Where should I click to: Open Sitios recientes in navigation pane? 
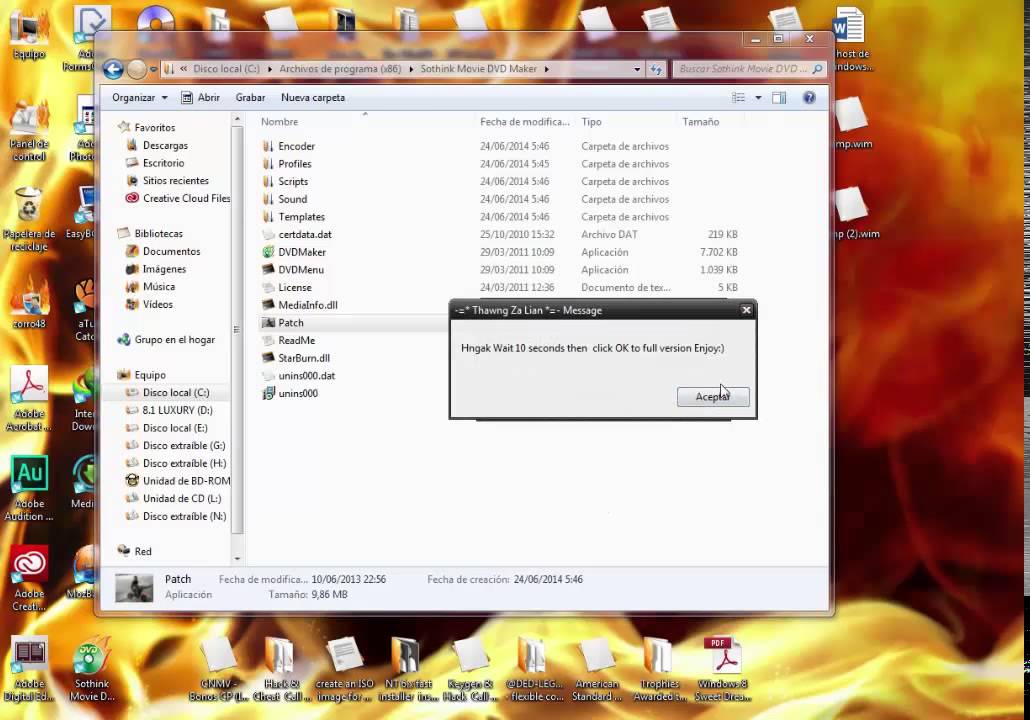coord(175,181)
